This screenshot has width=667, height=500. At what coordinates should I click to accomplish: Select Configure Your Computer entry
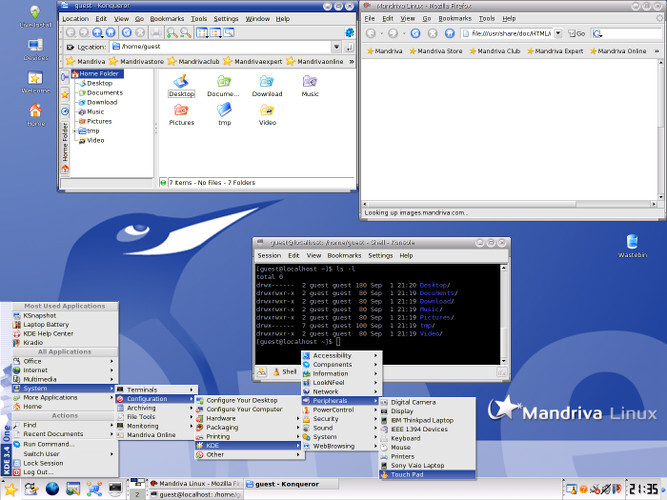248,409
